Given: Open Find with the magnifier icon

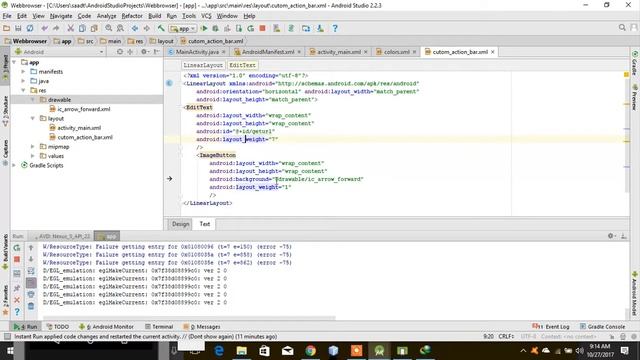Looking at the screenshot, I should [109, 28].
